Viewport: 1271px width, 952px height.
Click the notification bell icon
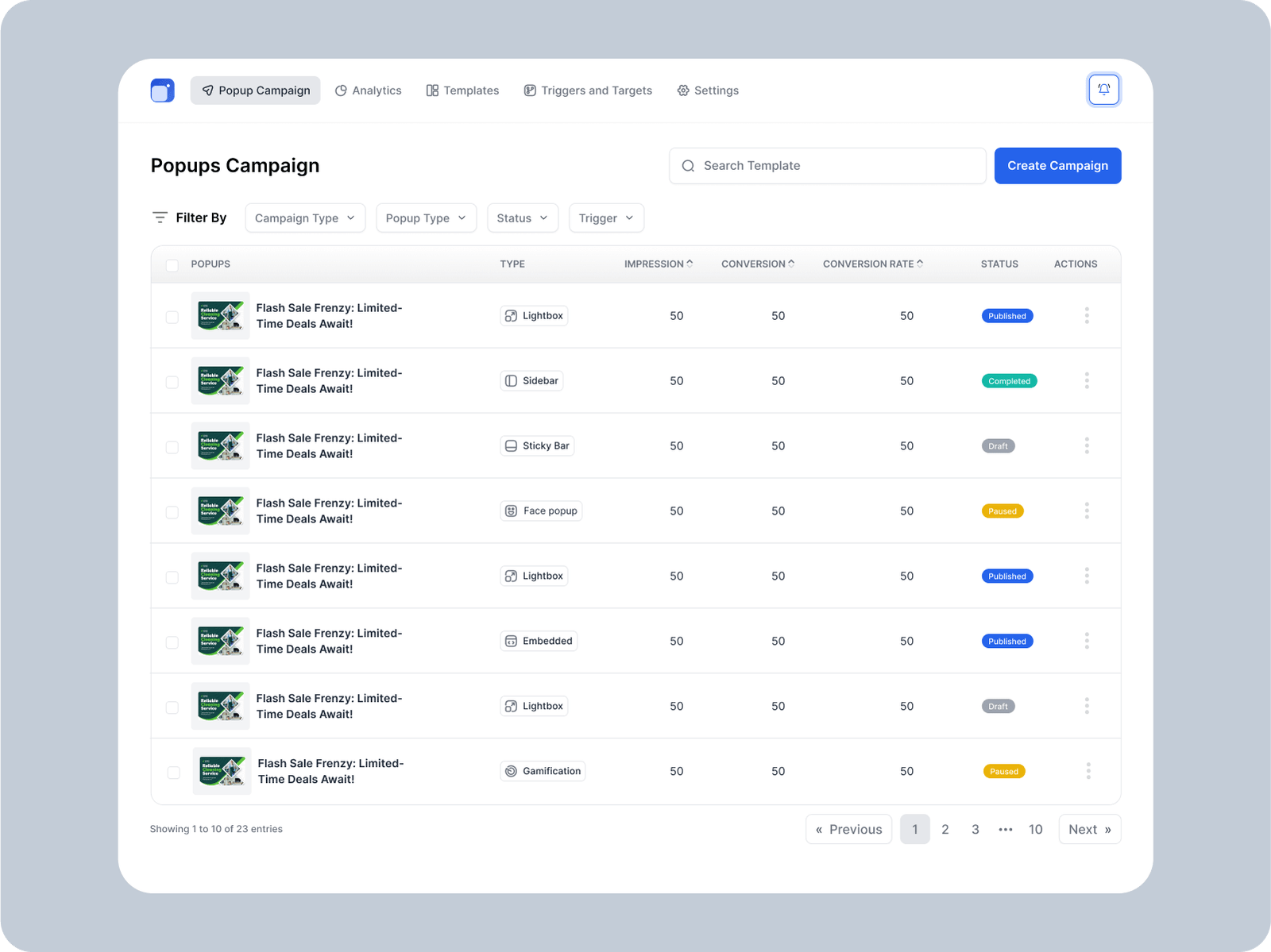(1103, 90)
